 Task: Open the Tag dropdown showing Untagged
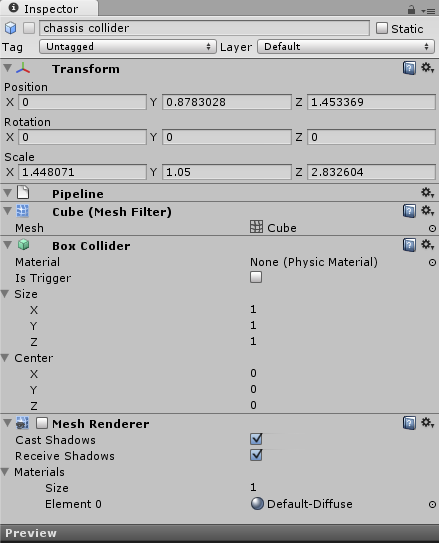click(128, 46)
